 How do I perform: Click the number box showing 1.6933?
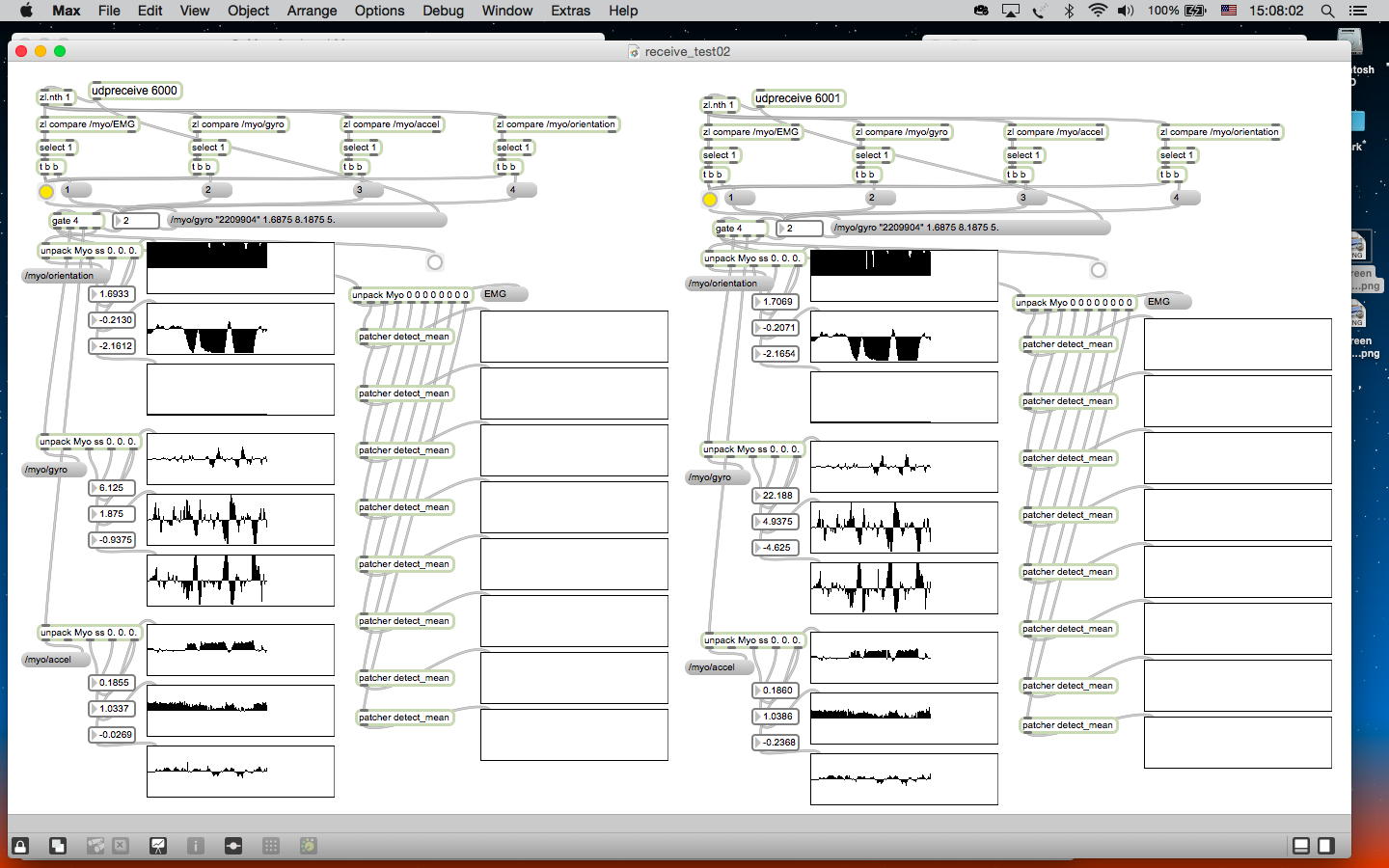113,294
